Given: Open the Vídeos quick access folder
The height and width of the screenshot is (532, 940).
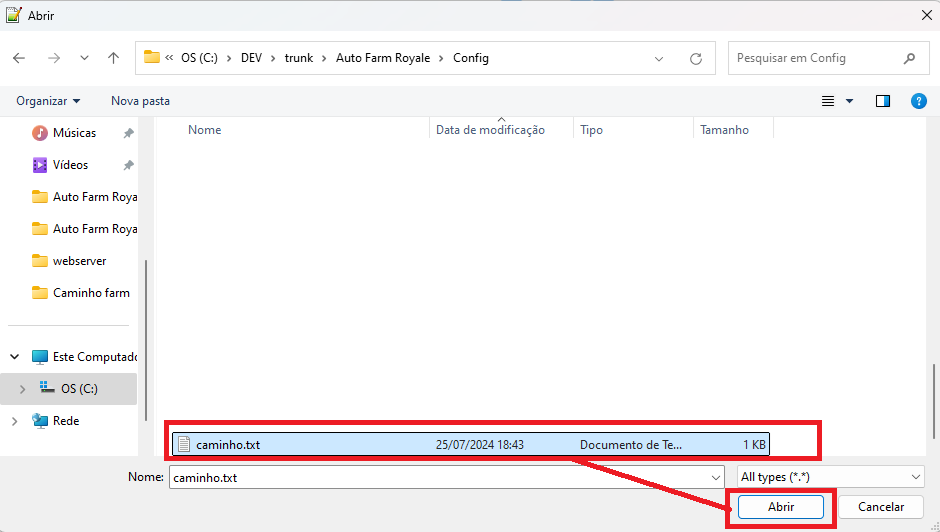Looking at the screenshot, I should click(70, 165).
